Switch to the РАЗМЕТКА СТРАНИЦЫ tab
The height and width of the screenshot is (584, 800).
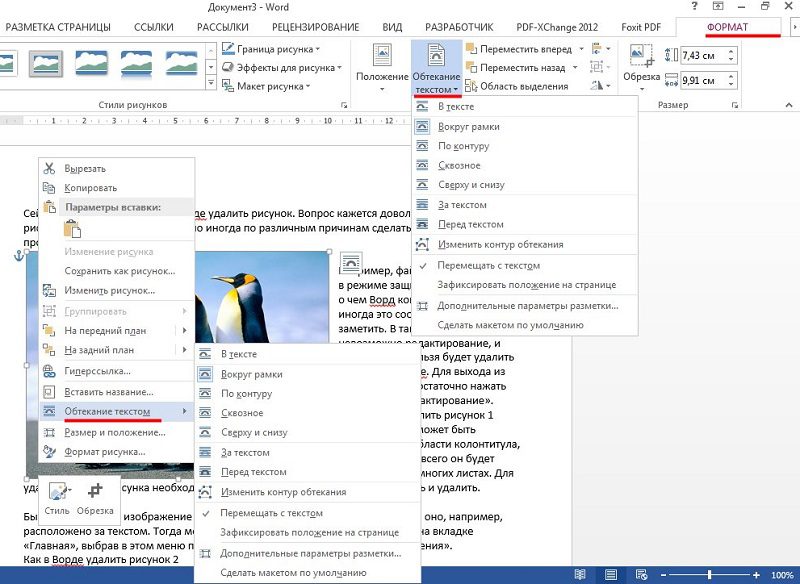click(x=58, y=27)
